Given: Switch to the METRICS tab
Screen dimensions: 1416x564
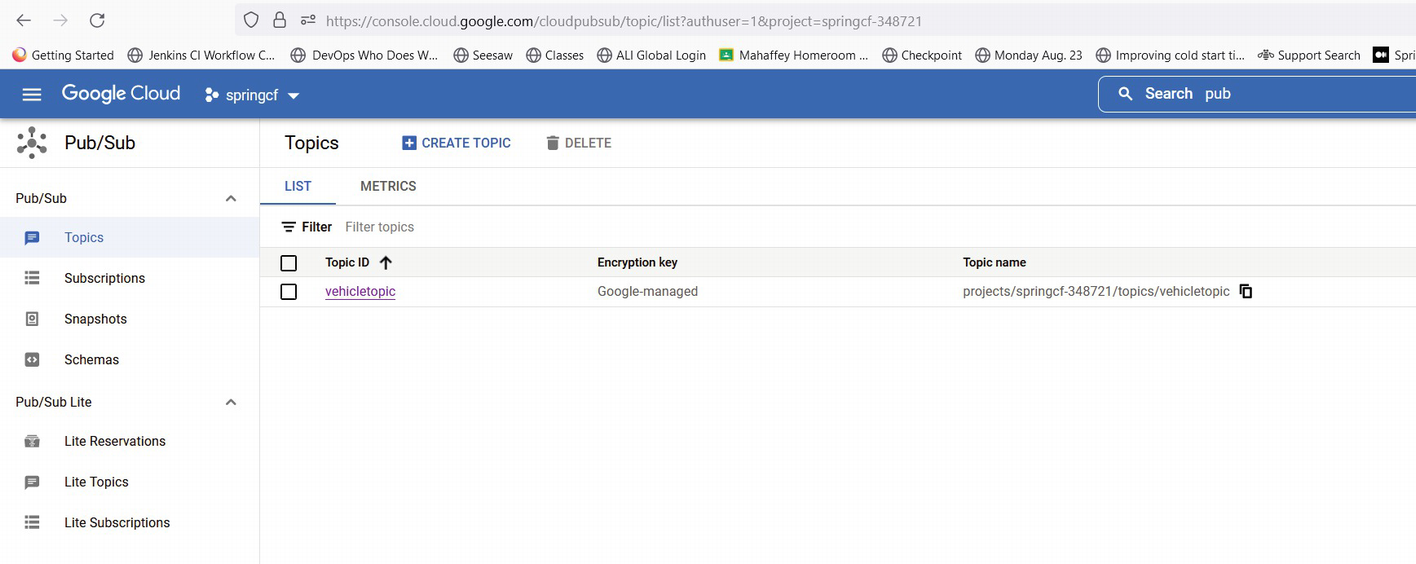Looking at the screenshot, I should [x=388, y=186].
